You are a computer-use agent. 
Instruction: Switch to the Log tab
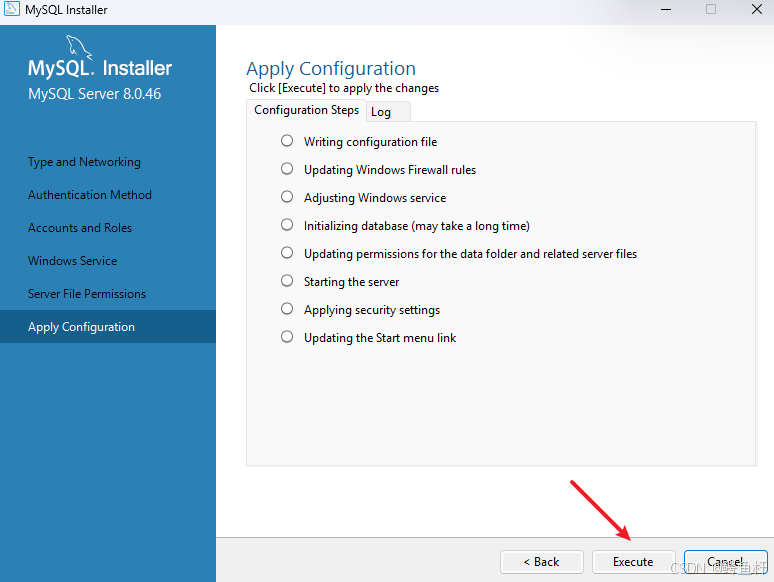(x=388, y=112)
